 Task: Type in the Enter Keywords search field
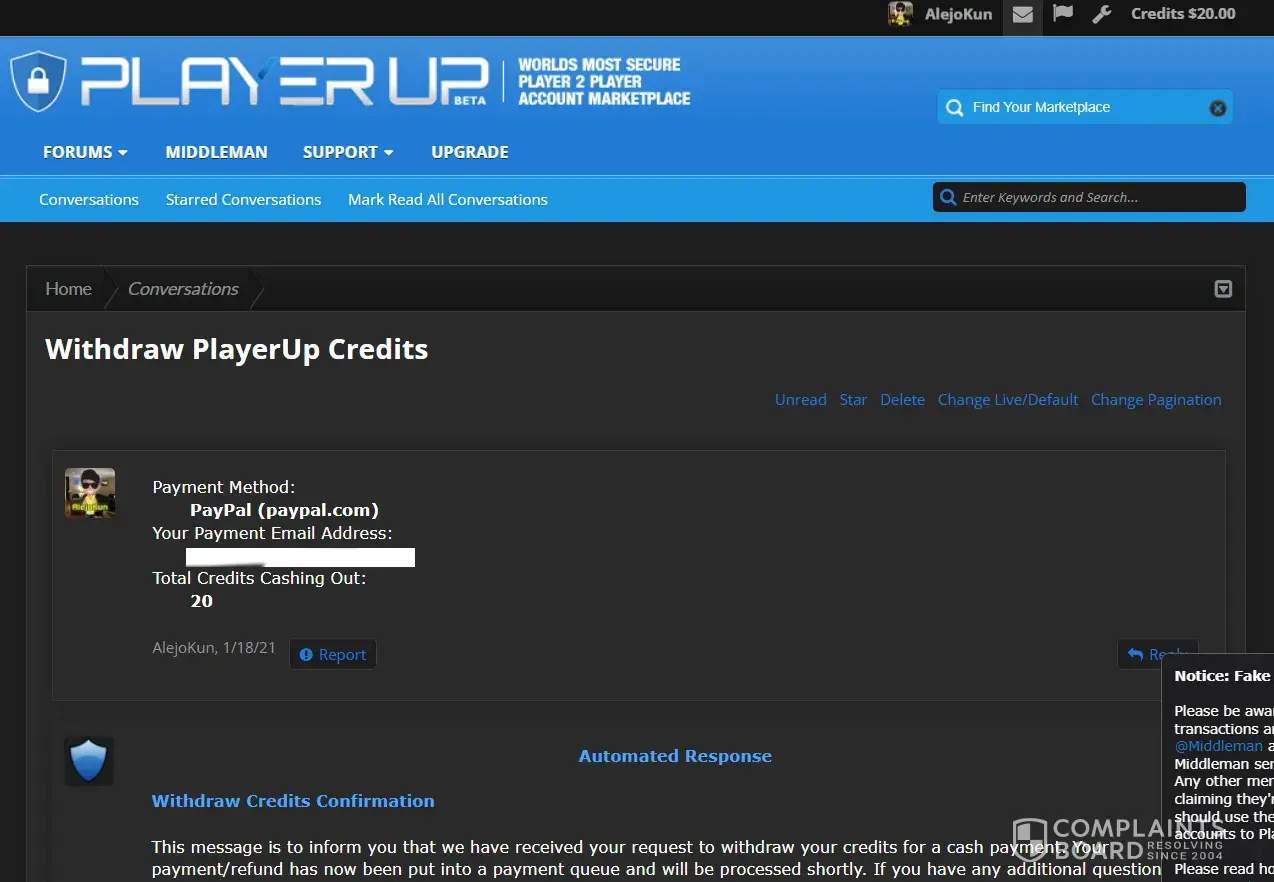(x=1095, y=197)
